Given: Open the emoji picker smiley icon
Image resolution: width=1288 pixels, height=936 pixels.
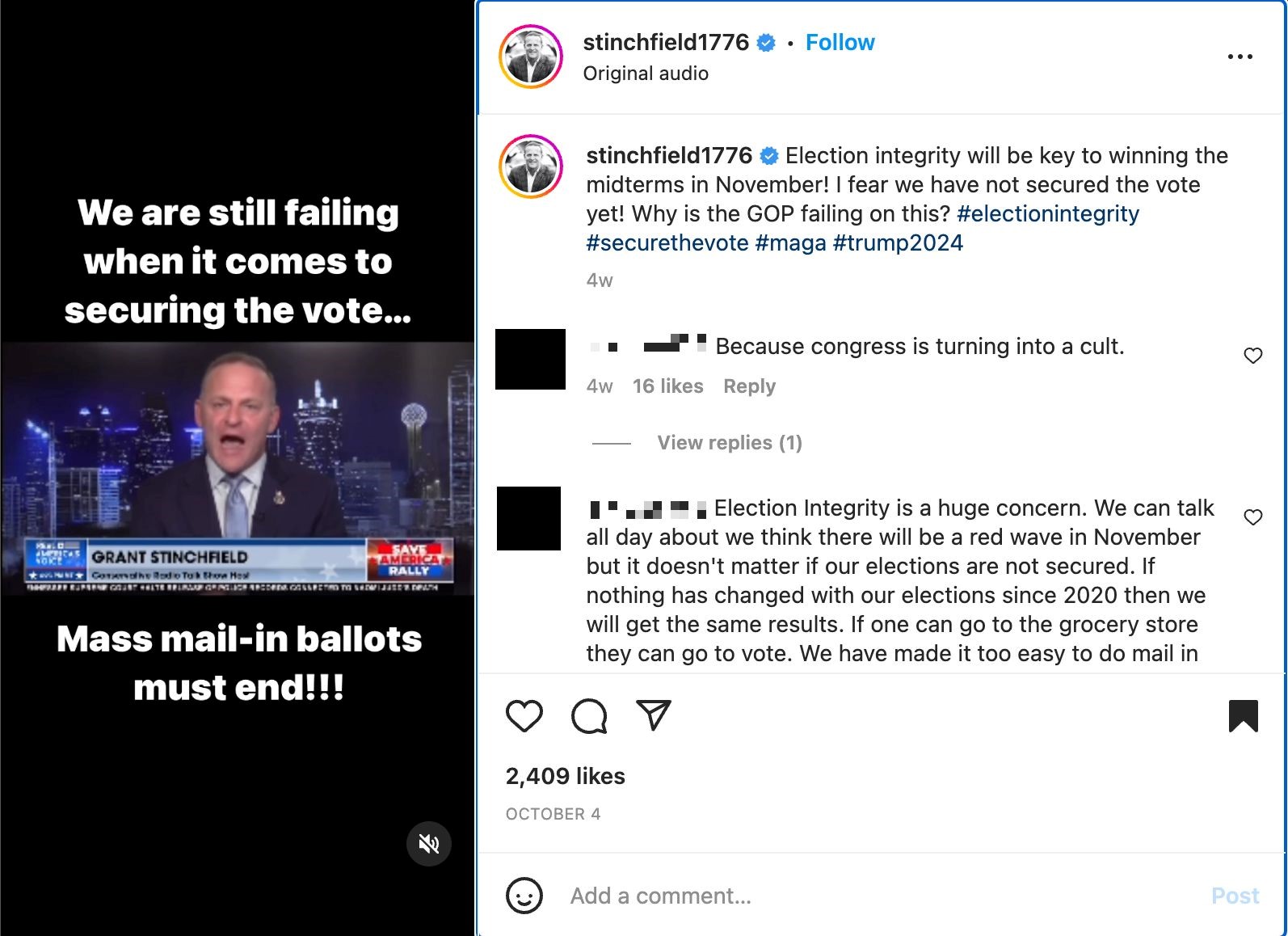Looking at the screenshot, I should (x=524, y=896).
